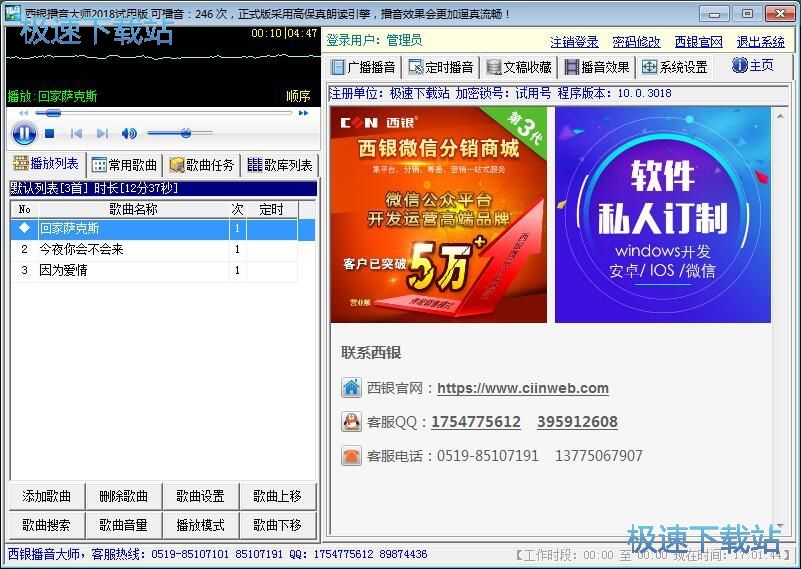The height and width of the screenshot is (569, 801).
Task: Open 歌曲音量 button
Action: coord(124,525)
